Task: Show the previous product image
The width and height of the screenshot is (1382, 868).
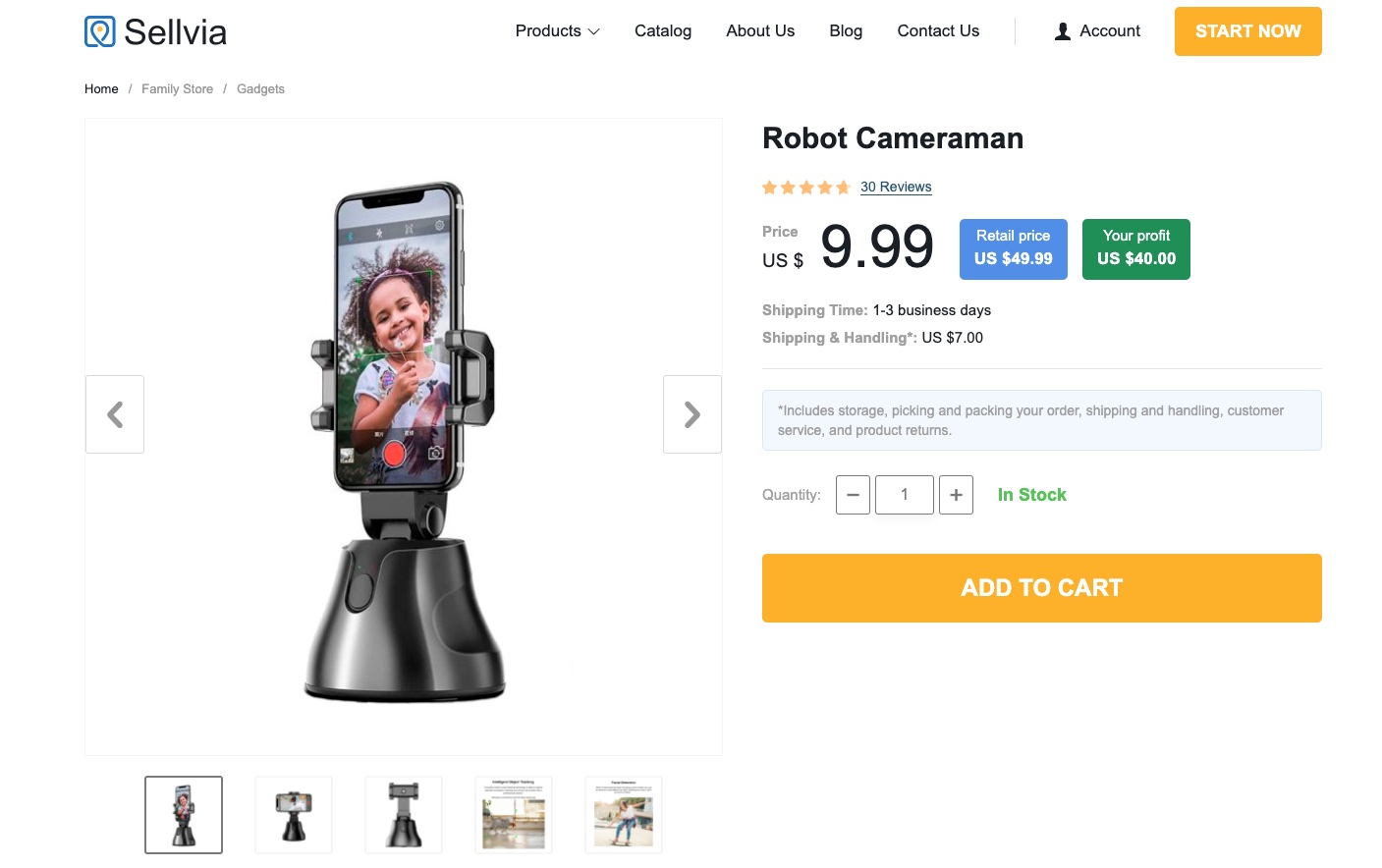Action: click(x=115, y=414)
